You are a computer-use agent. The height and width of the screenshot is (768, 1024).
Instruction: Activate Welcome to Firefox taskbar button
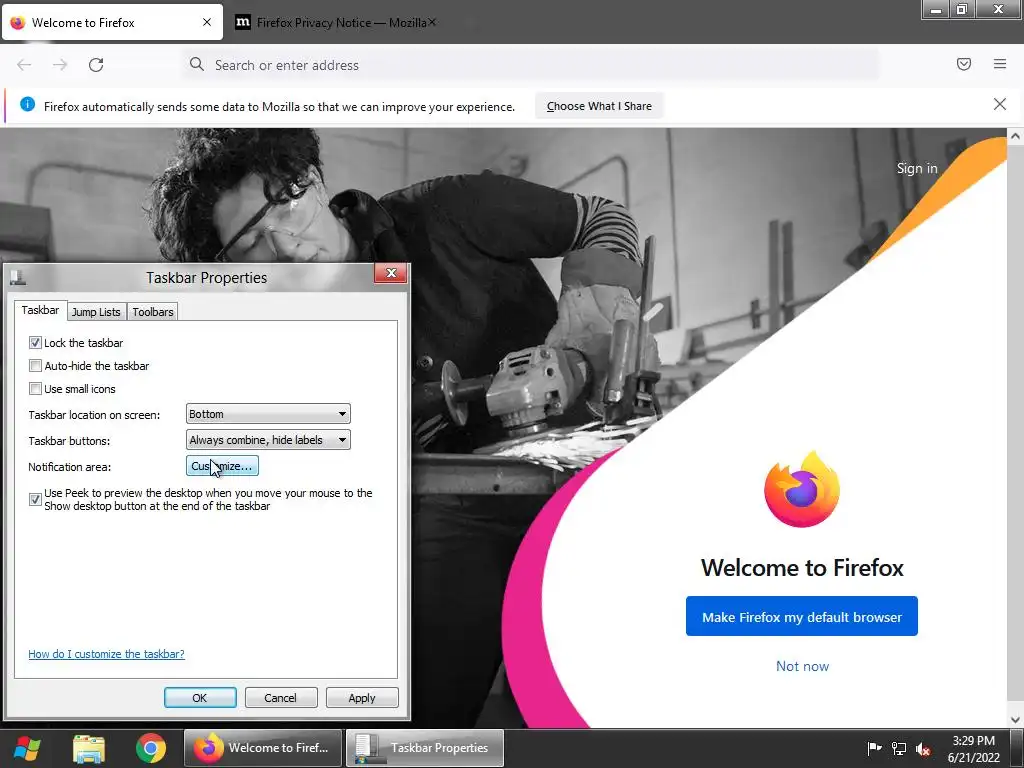263,748
